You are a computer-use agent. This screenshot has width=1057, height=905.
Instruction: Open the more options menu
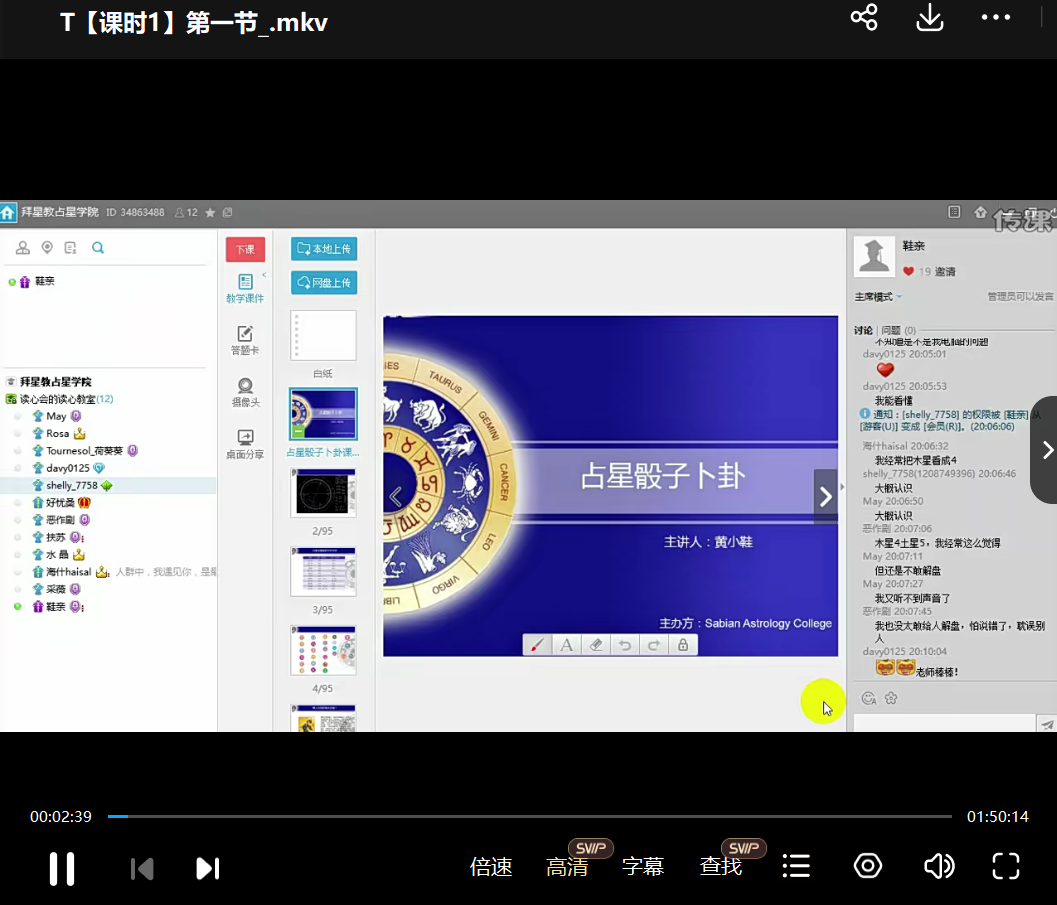click(x=996, y=18)
